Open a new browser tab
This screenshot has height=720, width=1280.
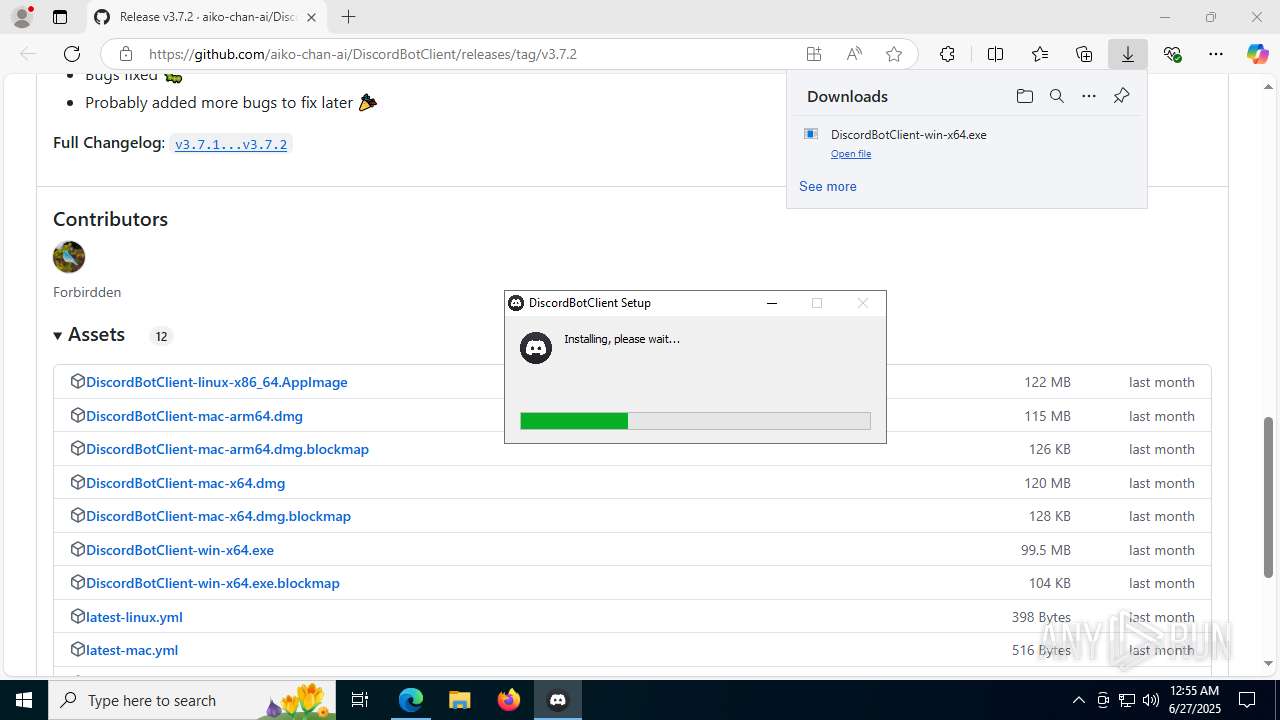pos(348,17)
